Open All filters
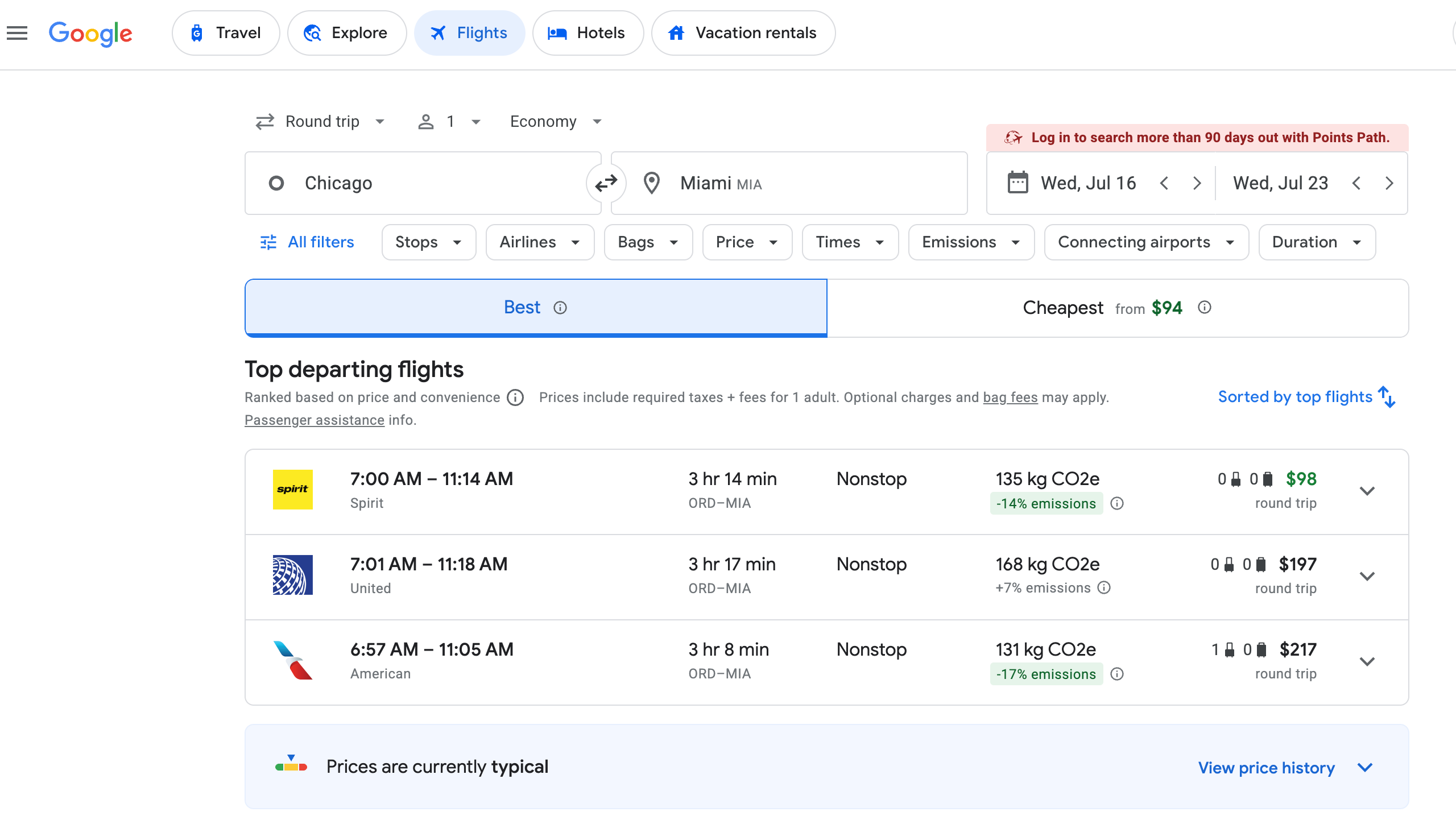 pyautogui.click(x=307, y=242)
